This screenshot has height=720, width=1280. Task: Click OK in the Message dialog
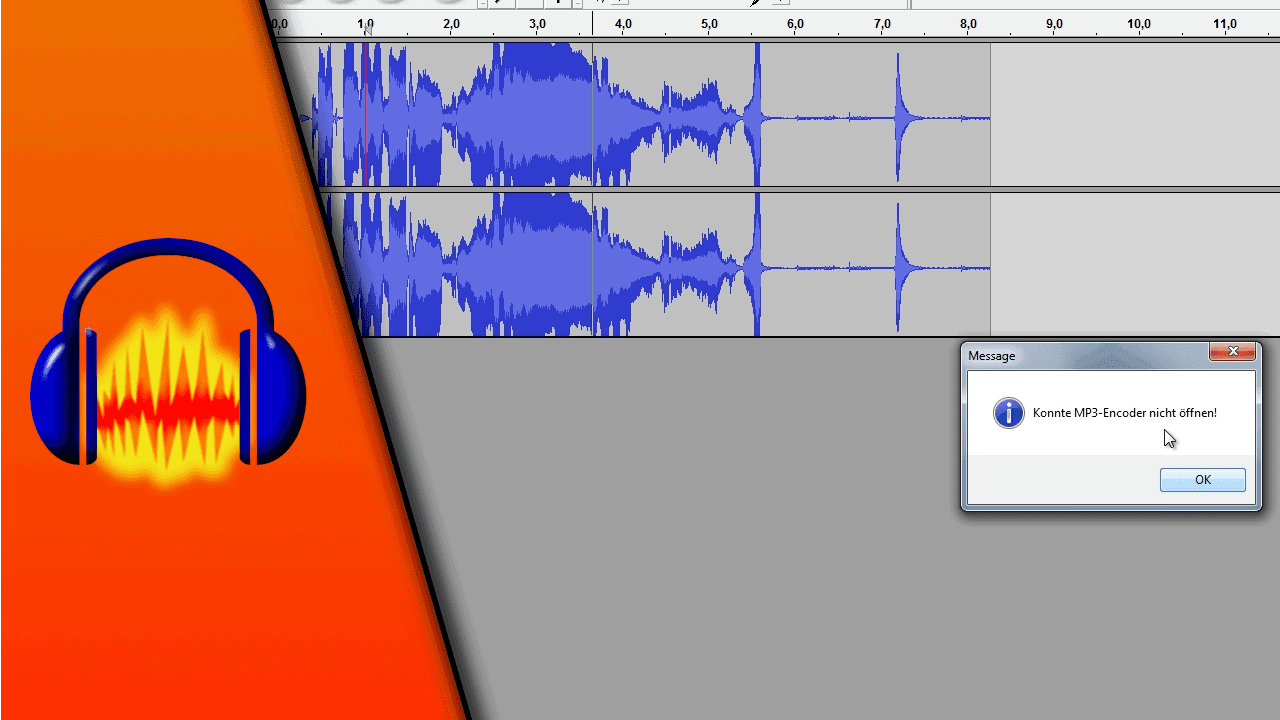pyautogui.click(x=1202, y=480)
